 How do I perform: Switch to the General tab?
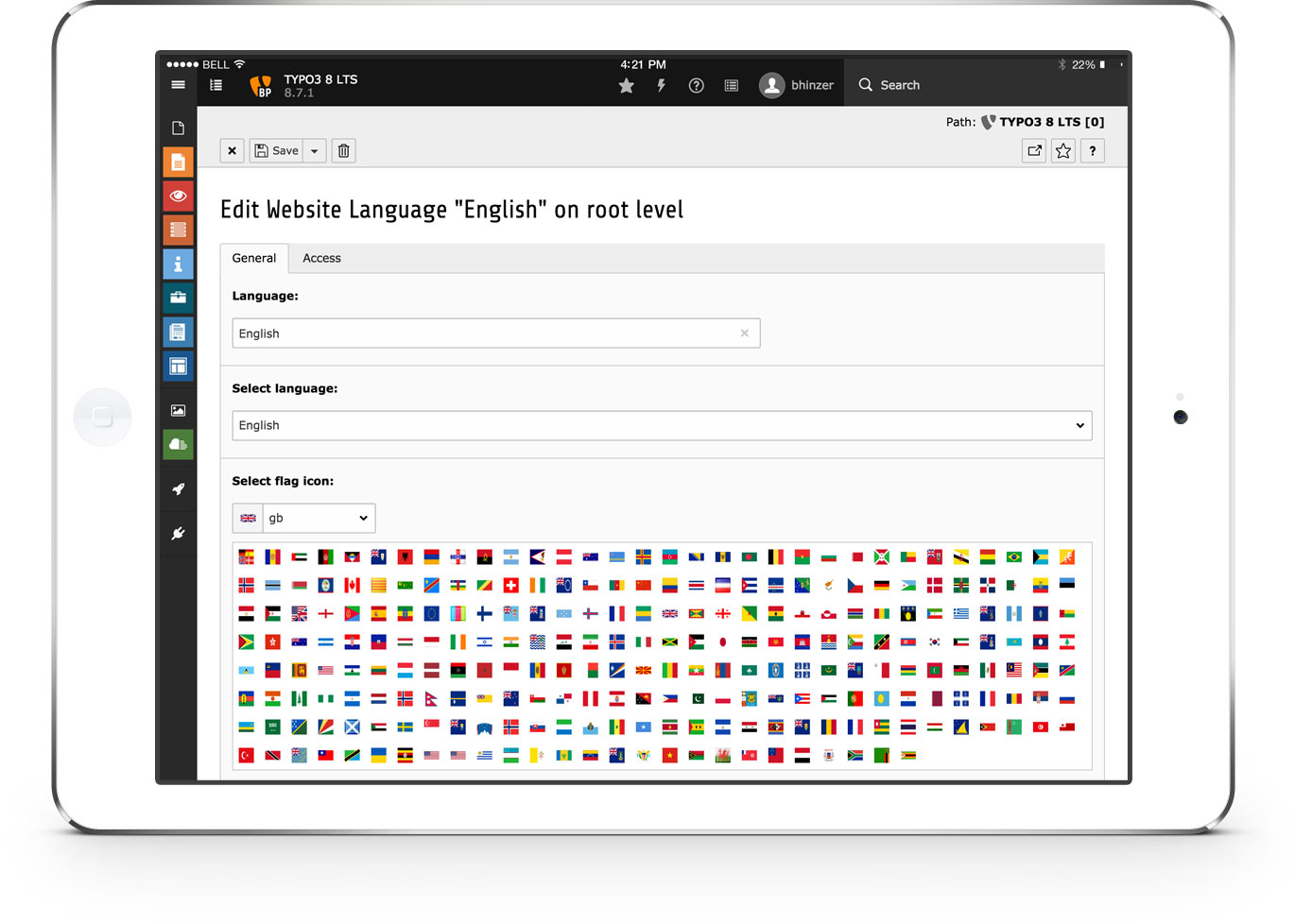click(x=253, y=258)
